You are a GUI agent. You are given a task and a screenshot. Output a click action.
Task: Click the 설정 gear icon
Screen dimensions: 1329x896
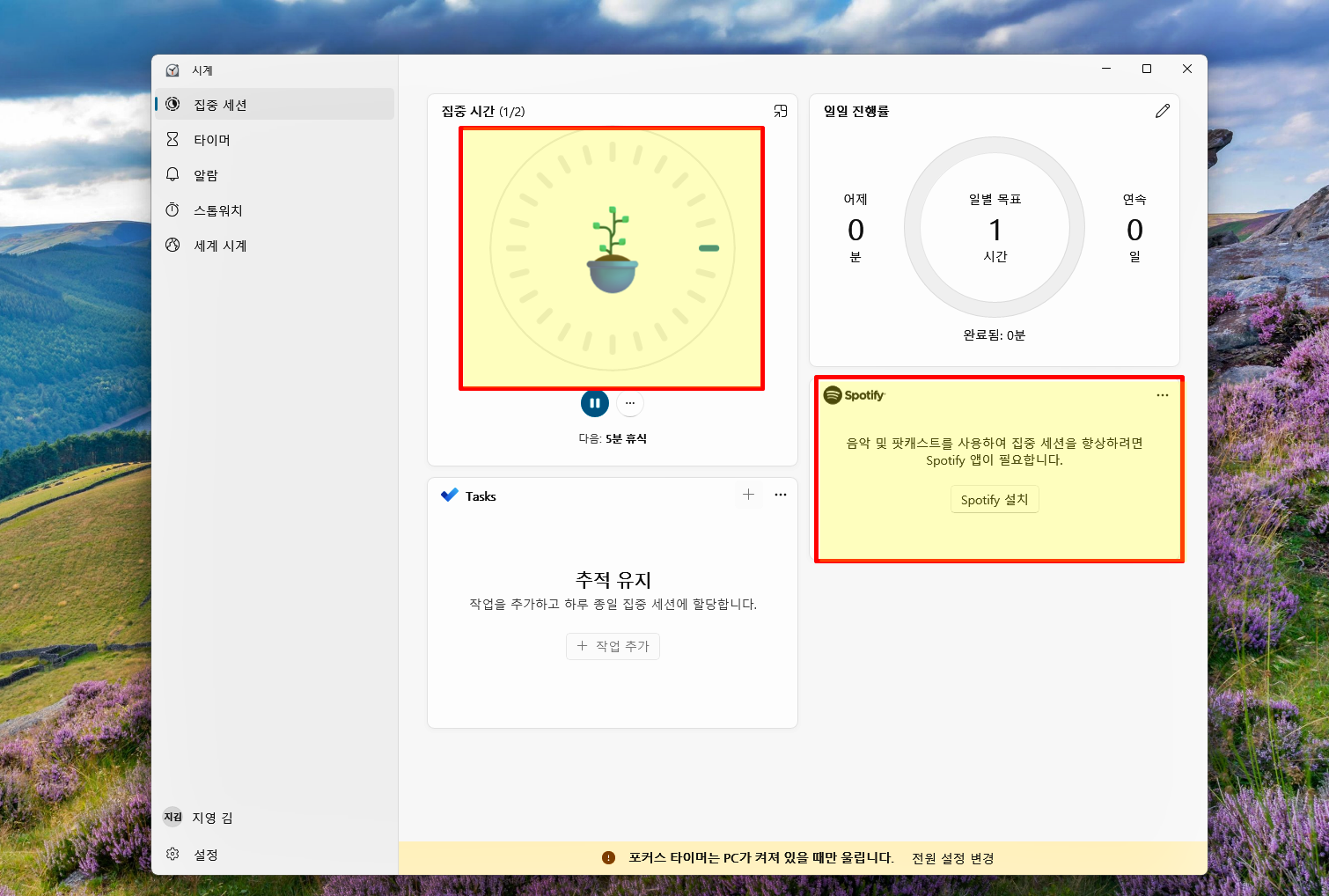[173, 855]
